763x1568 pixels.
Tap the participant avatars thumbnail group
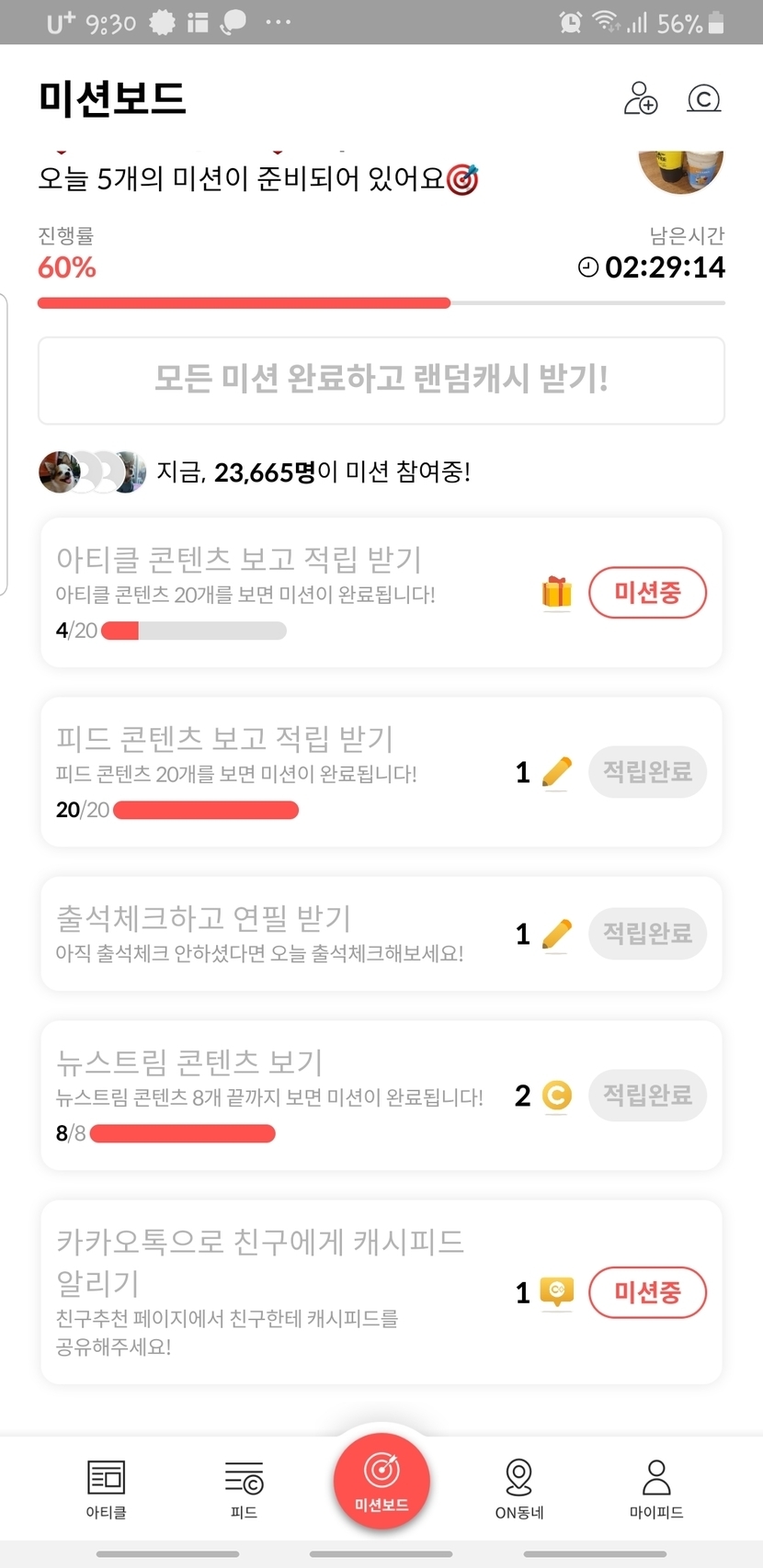coord(92,472)
